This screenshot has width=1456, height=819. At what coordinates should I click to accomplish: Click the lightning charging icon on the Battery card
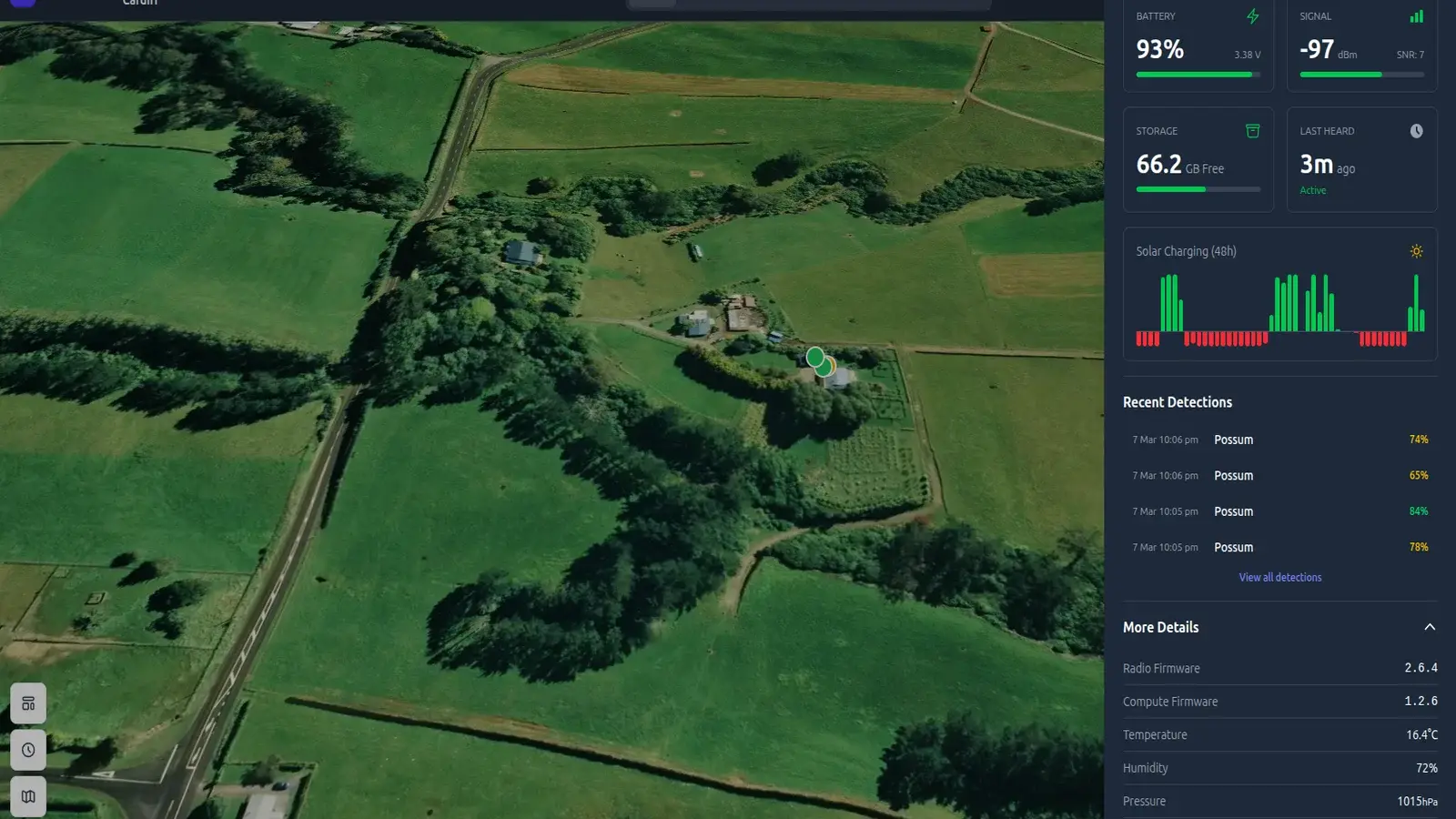[x=1253, y=15]
